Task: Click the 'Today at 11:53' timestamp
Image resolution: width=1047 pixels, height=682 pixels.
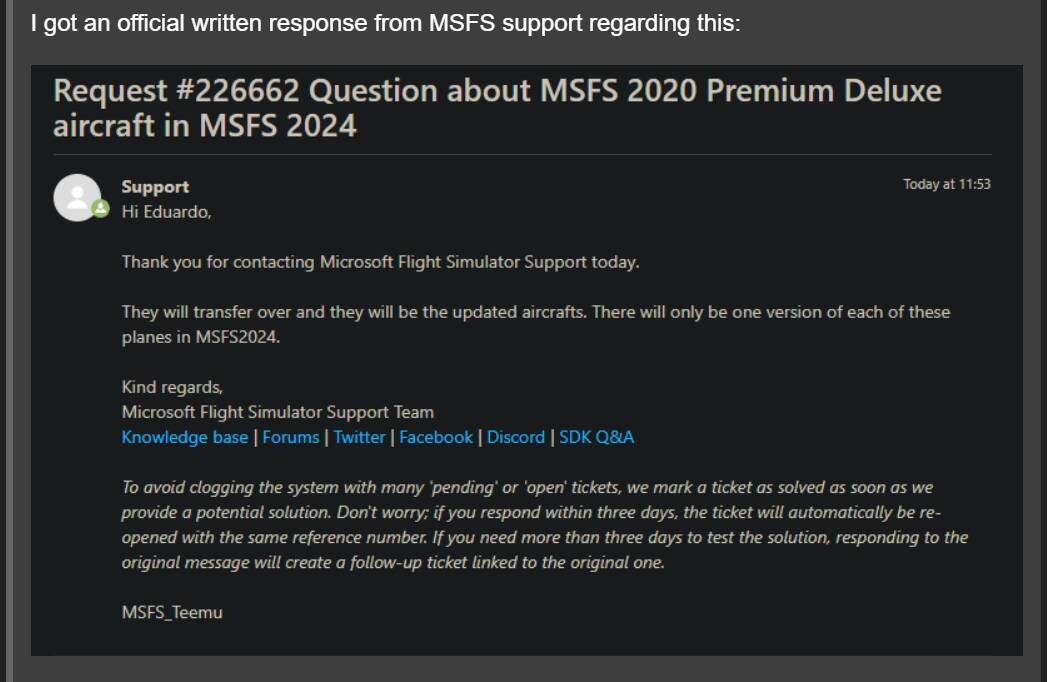Action: click(947, 184)
